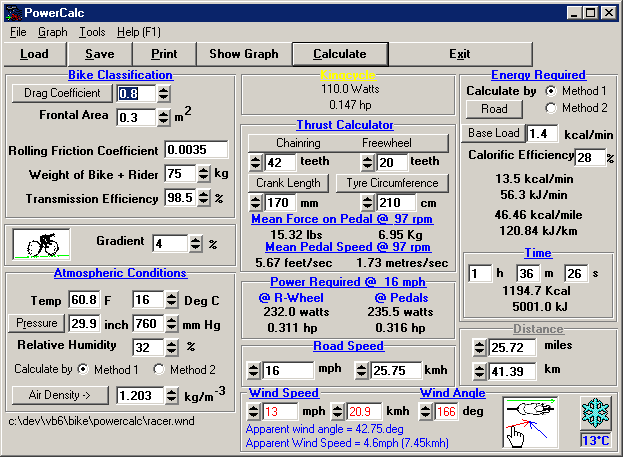Open the Help (F1) menu
This screenshot has width=623, height=457.
pos(139,32)
